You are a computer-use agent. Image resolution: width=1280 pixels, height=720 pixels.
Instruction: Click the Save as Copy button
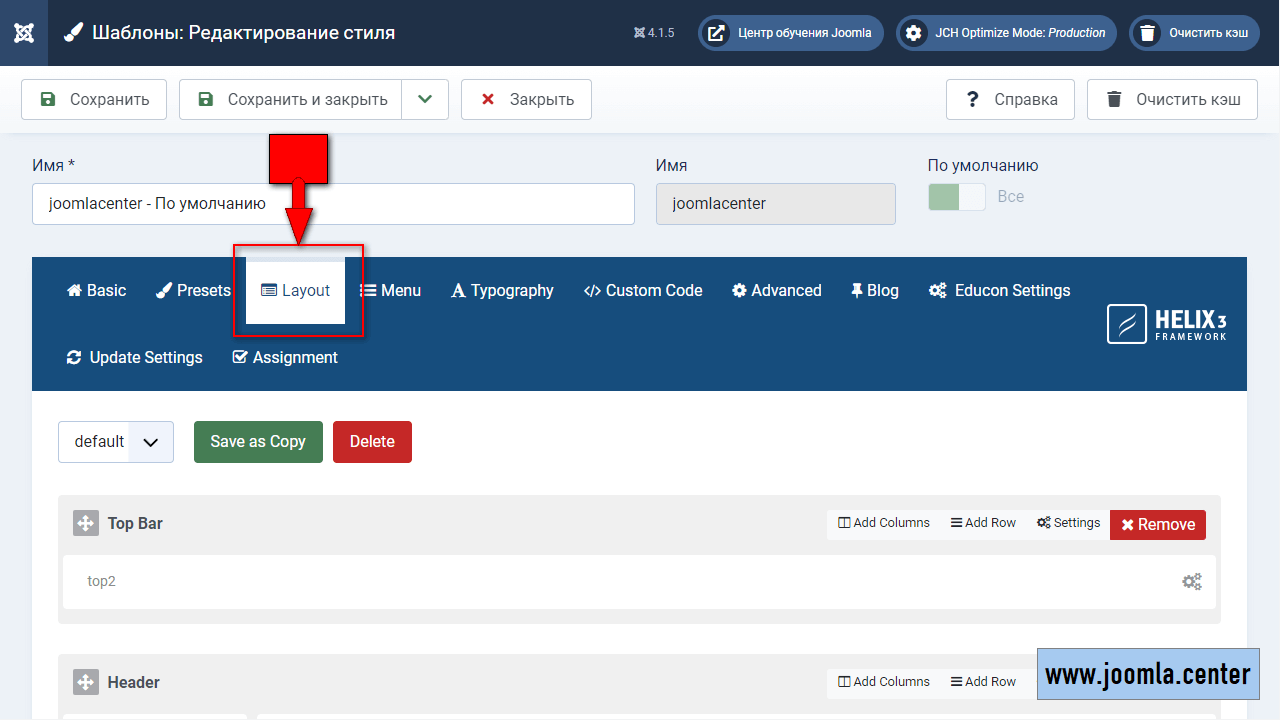click(x=258, y=442)
